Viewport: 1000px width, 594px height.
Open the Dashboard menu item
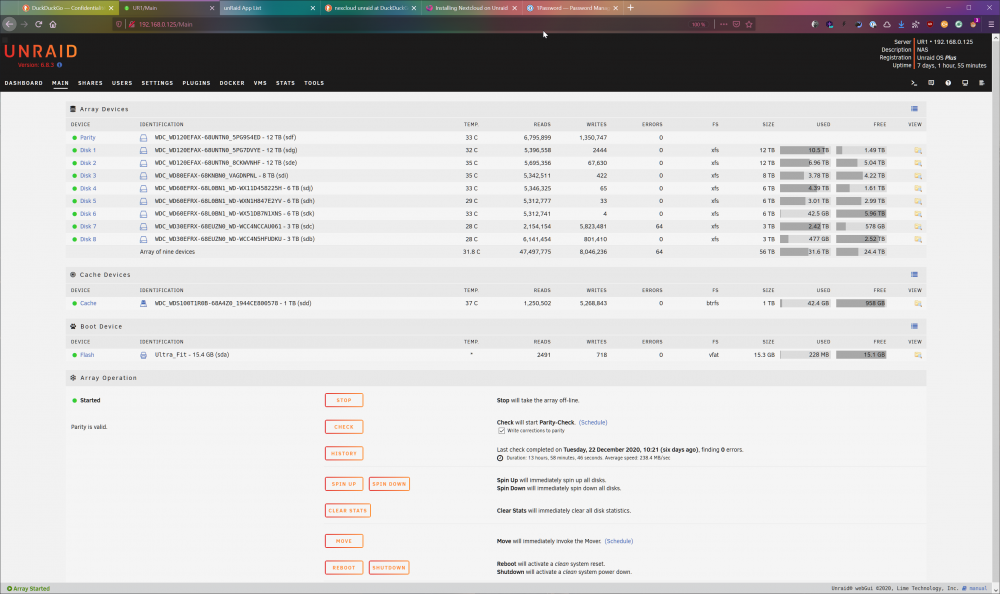[24, 83]
